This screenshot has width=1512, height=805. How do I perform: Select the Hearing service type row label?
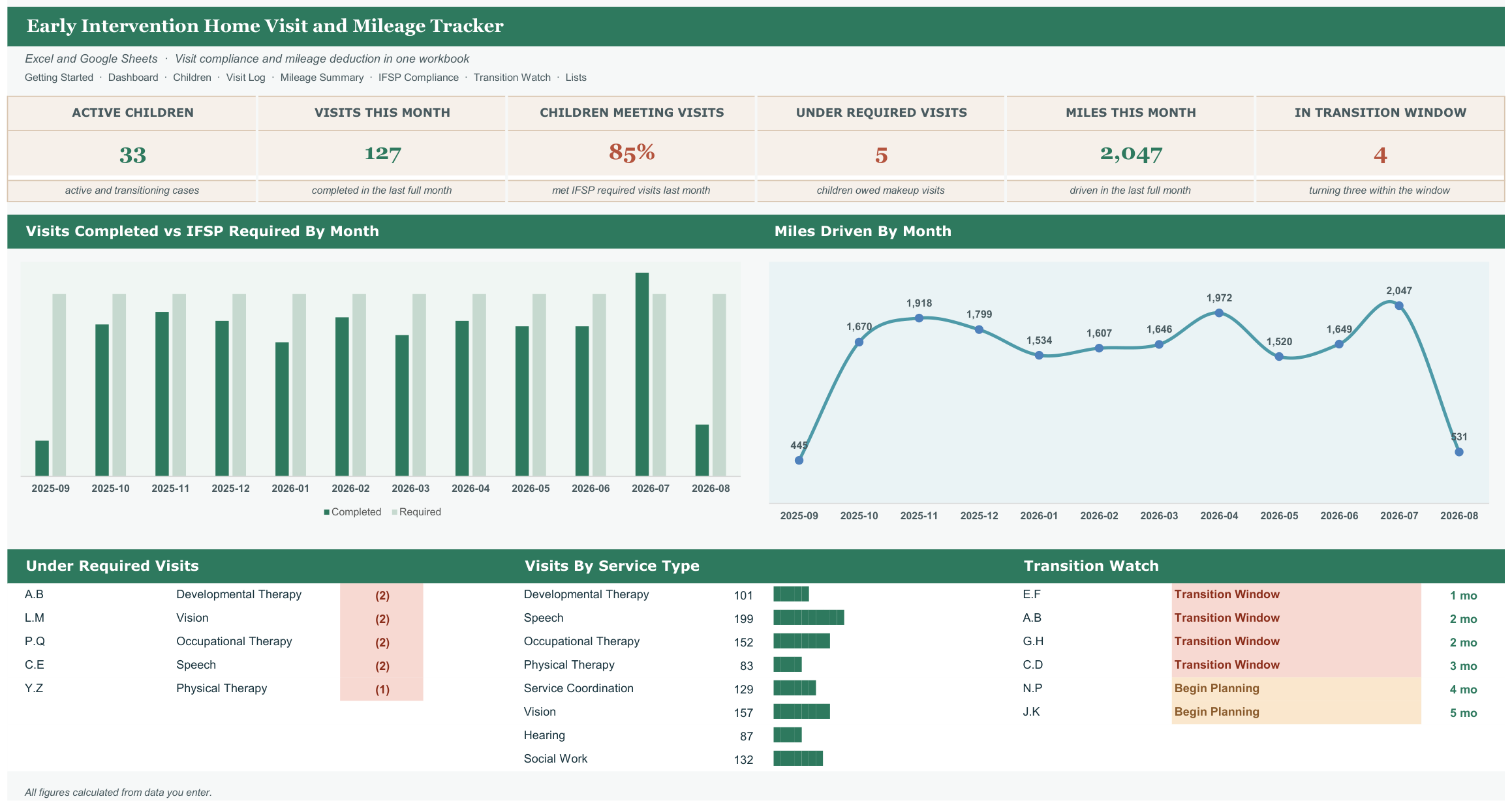[544, 735]
